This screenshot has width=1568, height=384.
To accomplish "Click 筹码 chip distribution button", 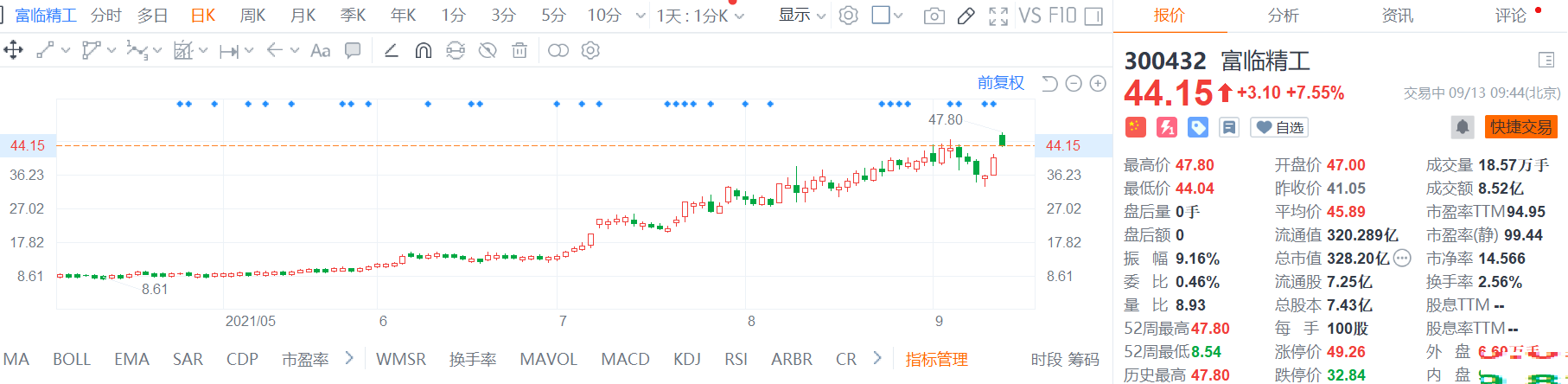I will coord(1083,359).
